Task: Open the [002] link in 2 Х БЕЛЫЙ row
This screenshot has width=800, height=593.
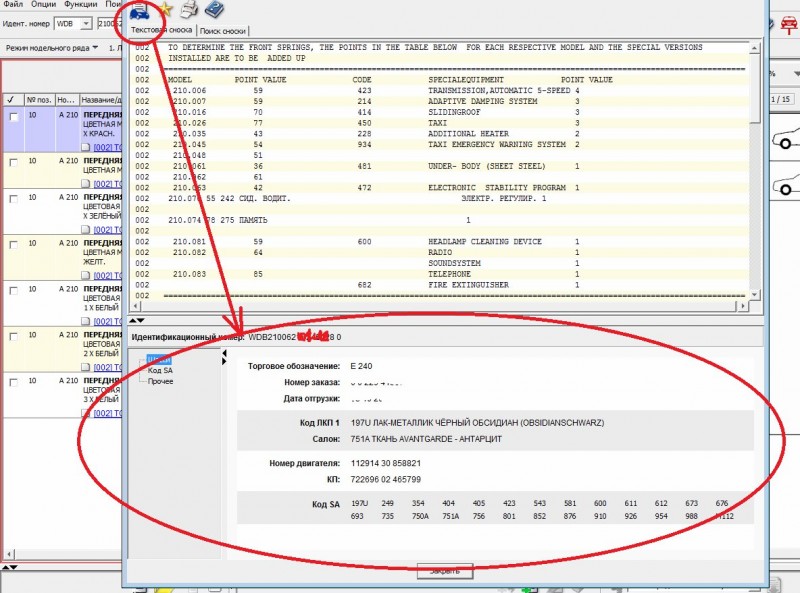Action: tap(108, 367)
